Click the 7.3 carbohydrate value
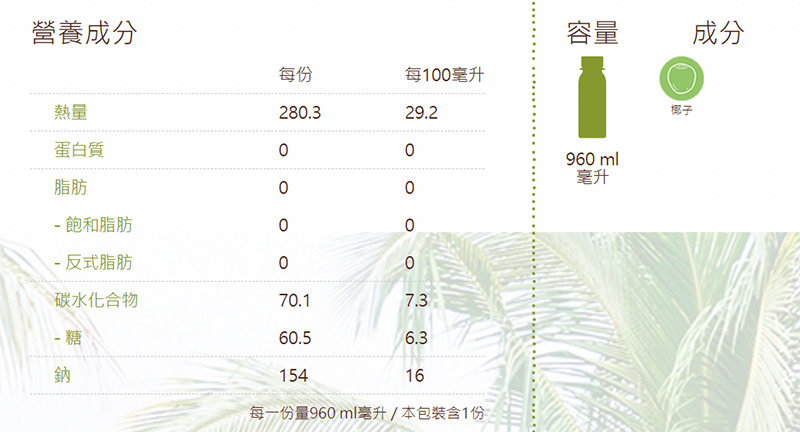Image resolution: width=800 pixels, height=432 pixels. tap(416, 300)
